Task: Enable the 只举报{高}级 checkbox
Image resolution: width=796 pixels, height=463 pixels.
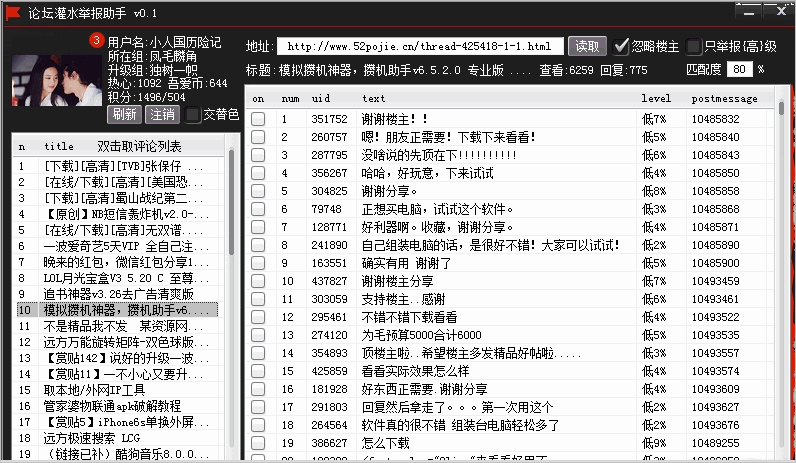Action: [693, 47]
